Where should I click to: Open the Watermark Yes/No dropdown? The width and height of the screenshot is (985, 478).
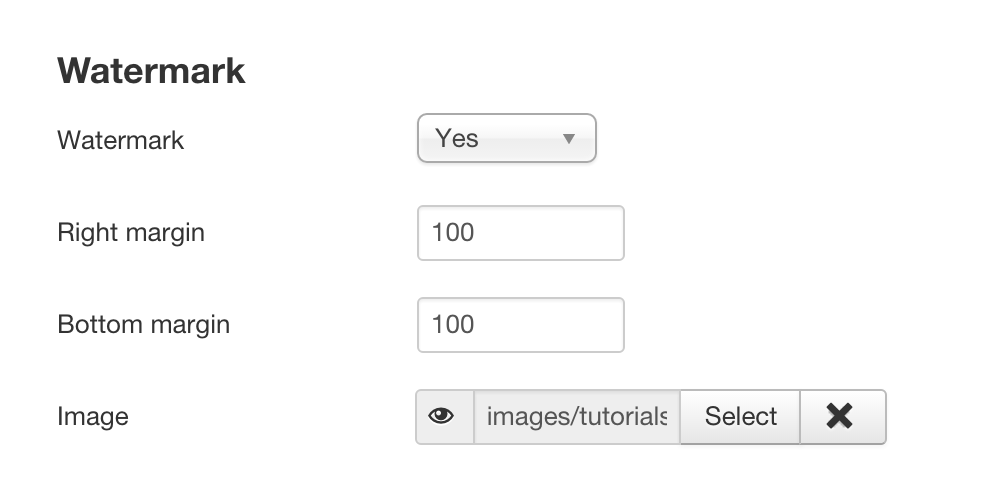click(506, 138)
